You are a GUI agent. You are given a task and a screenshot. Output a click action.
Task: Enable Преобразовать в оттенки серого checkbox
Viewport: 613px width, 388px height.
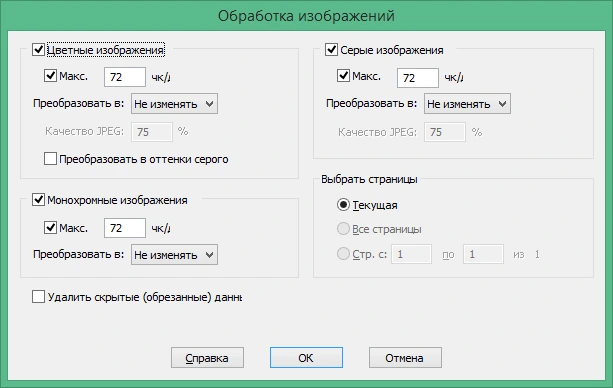[x=50, y=159]
